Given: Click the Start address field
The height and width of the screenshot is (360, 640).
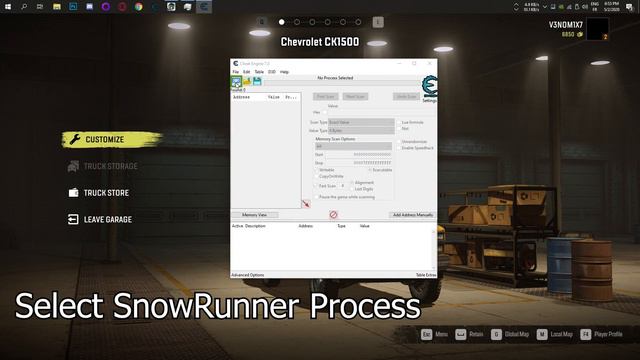Looking at the screenshot, I should [359, 155].
